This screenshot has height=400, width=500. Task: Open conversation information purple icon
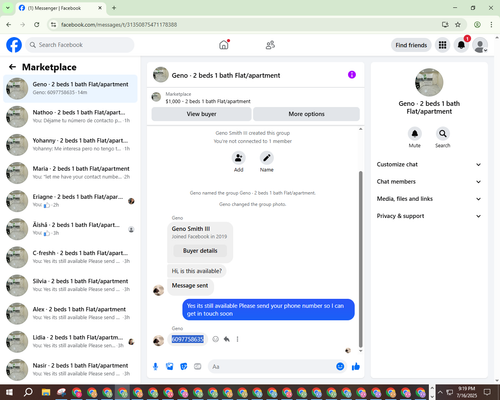352,75
